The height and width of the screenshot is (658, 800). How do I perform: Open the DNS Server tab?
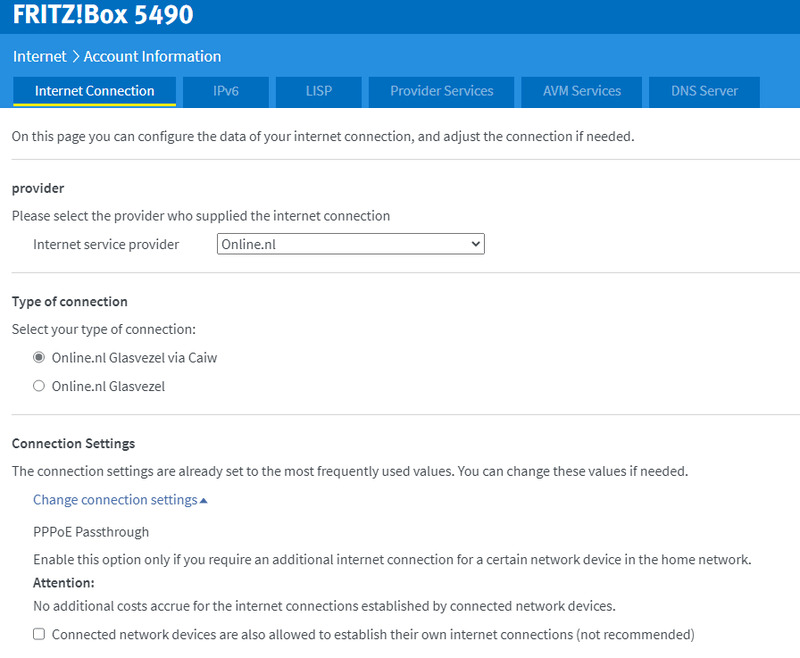704,91
